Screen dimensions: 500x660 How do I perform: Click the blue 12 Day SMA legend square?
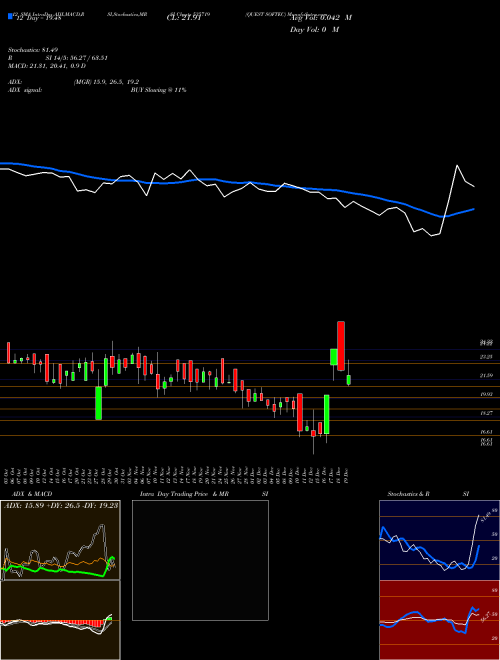point(10,16)
